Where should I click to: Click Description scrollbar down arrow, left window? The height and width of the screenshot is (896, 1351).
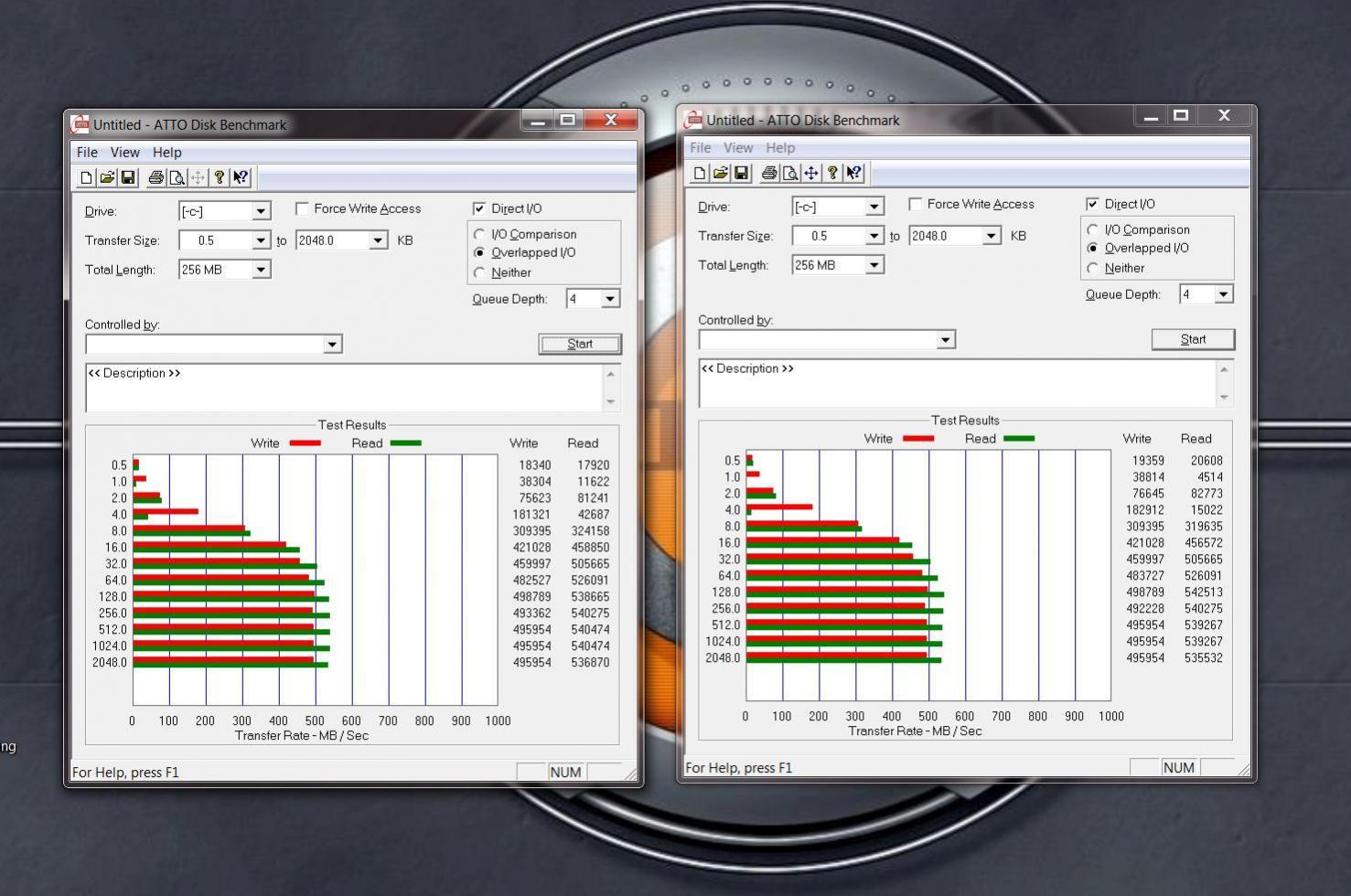(x=611, y=402)
